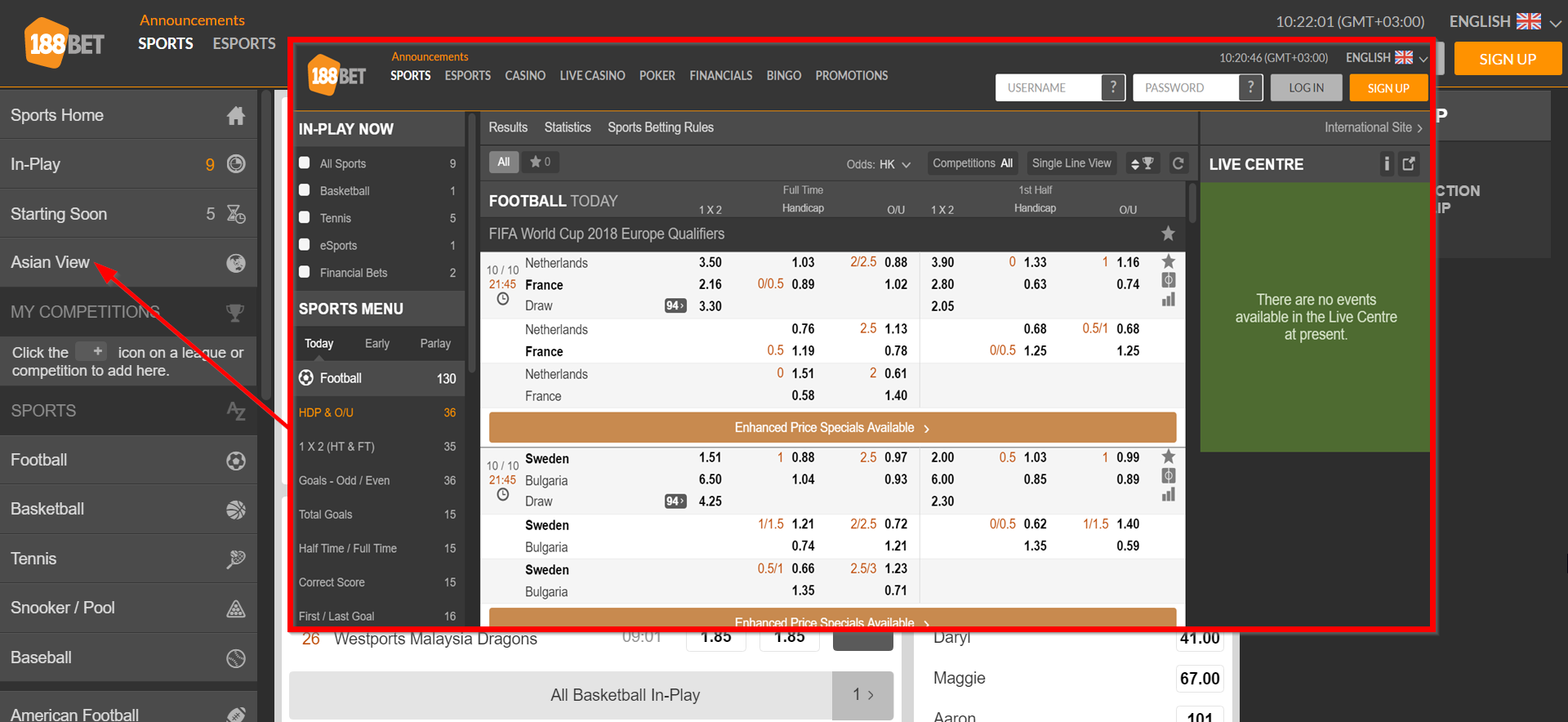
Task: Click the Baseball icon in sidebar
Action: pos(236,658)
